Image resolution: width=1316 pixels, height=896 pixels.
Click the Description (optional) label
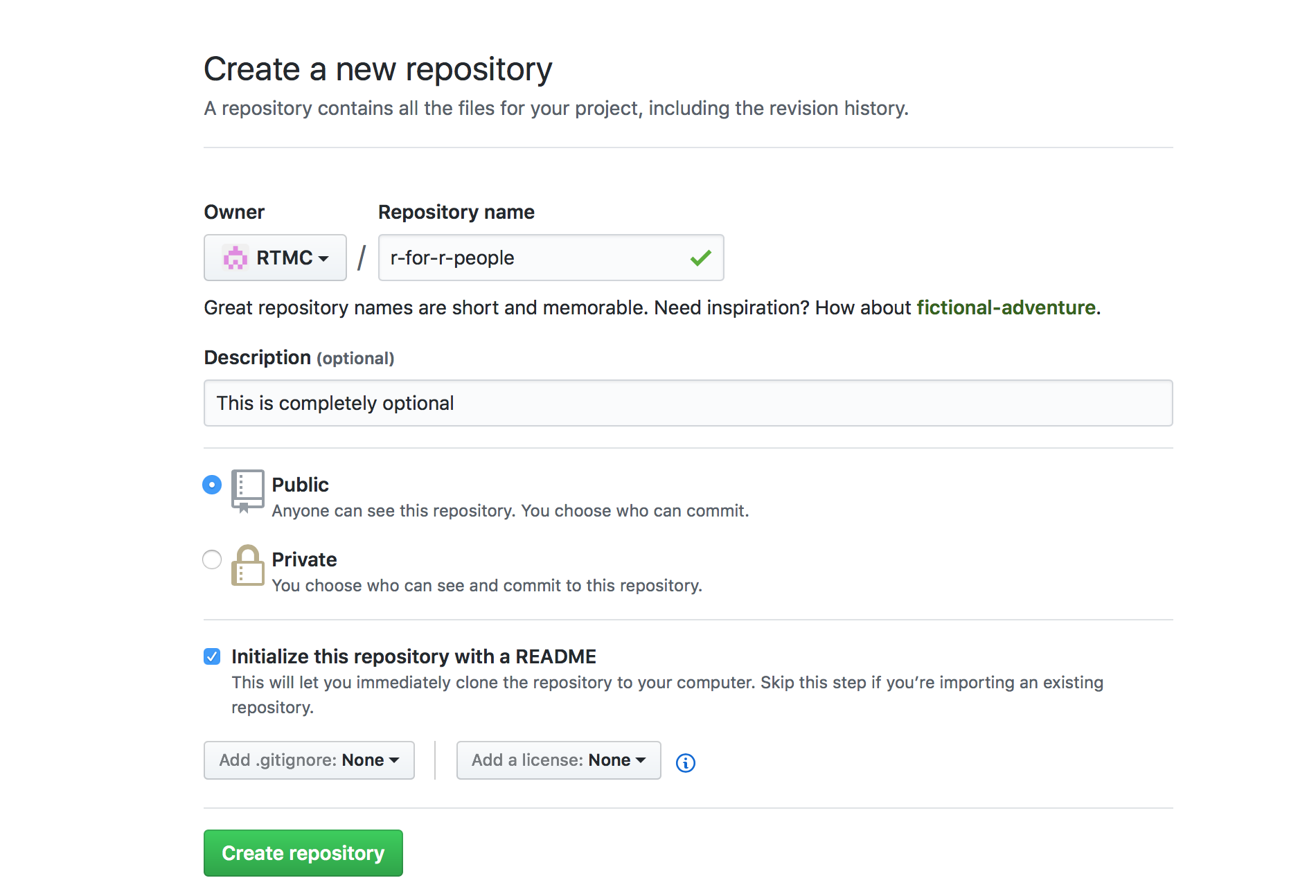point(299,358)
